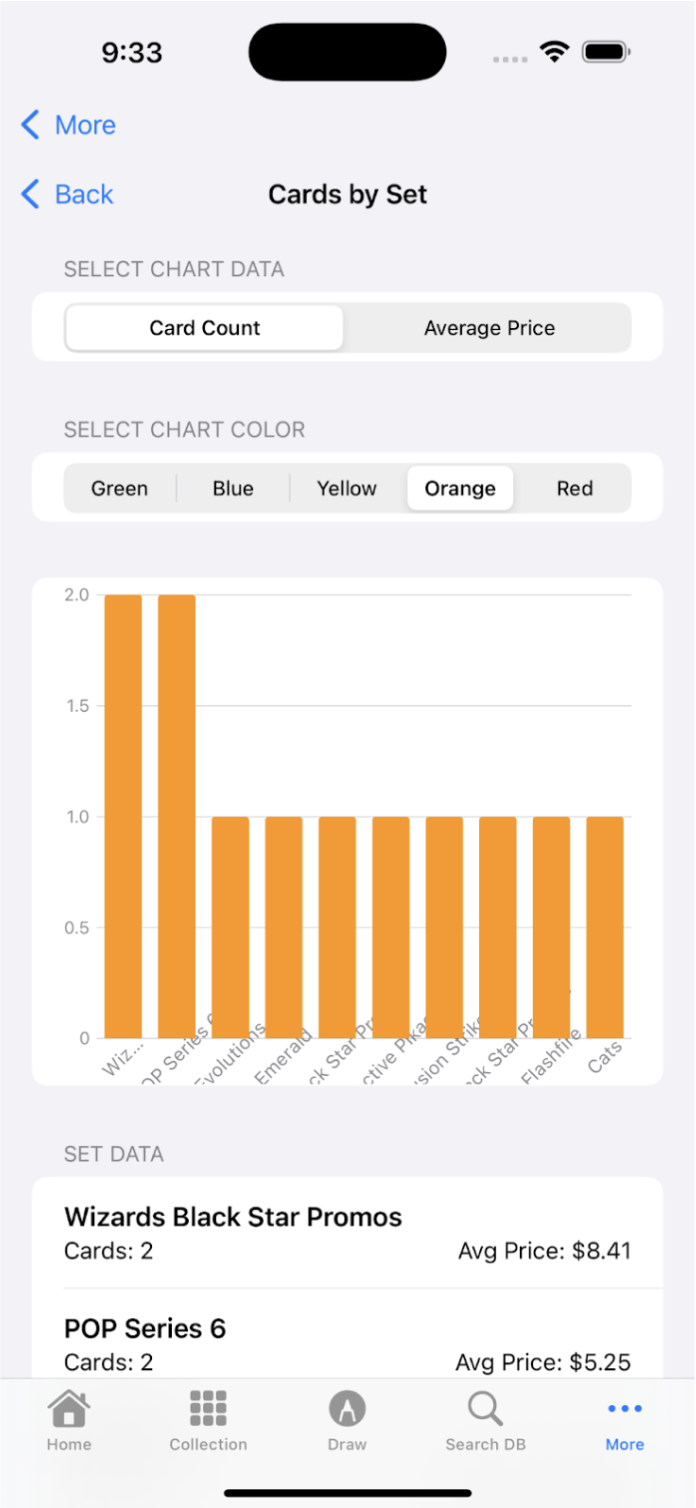Image resolution: width=696 pixels, height=1508 pixels.
Task: Switch to the More tab
Action: [624, 1420]
